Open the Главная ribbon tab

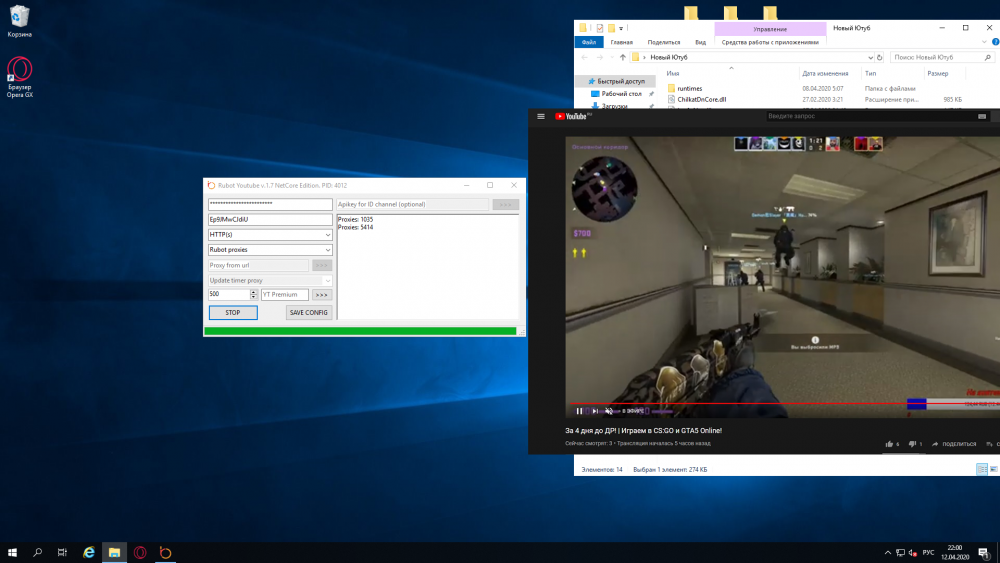(621, 42)
